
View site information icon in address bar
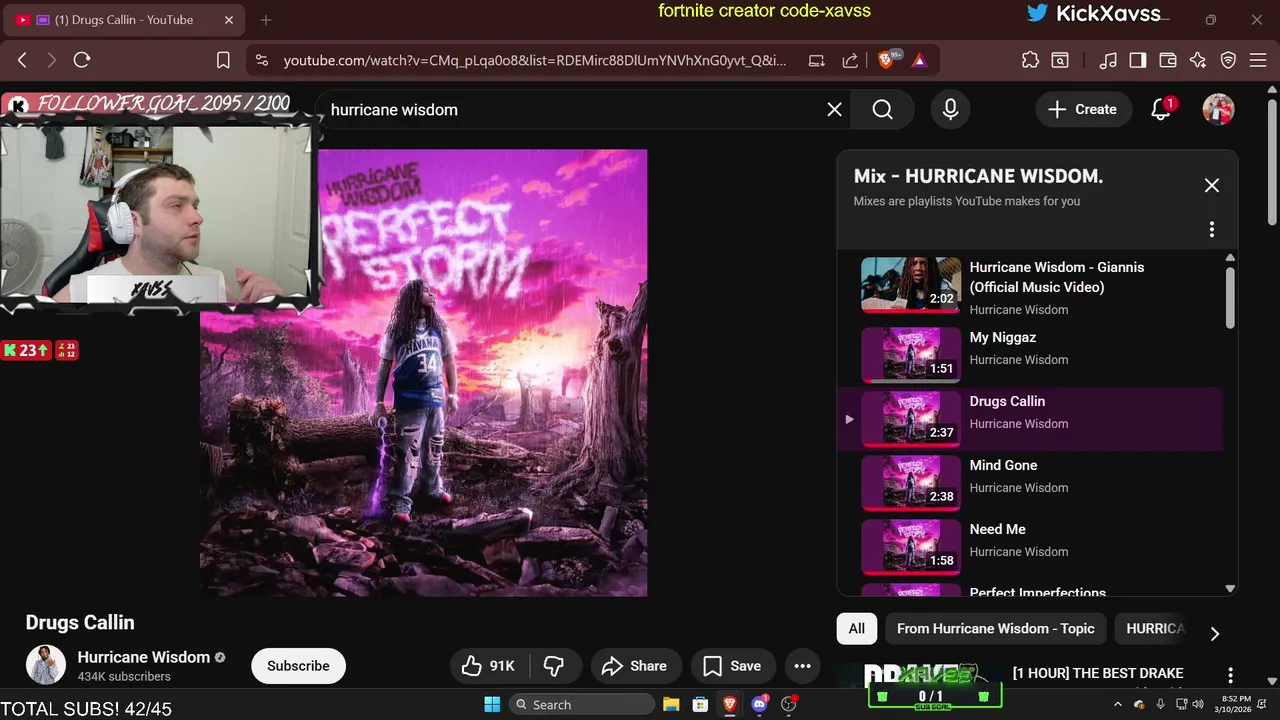pos(262,60)
